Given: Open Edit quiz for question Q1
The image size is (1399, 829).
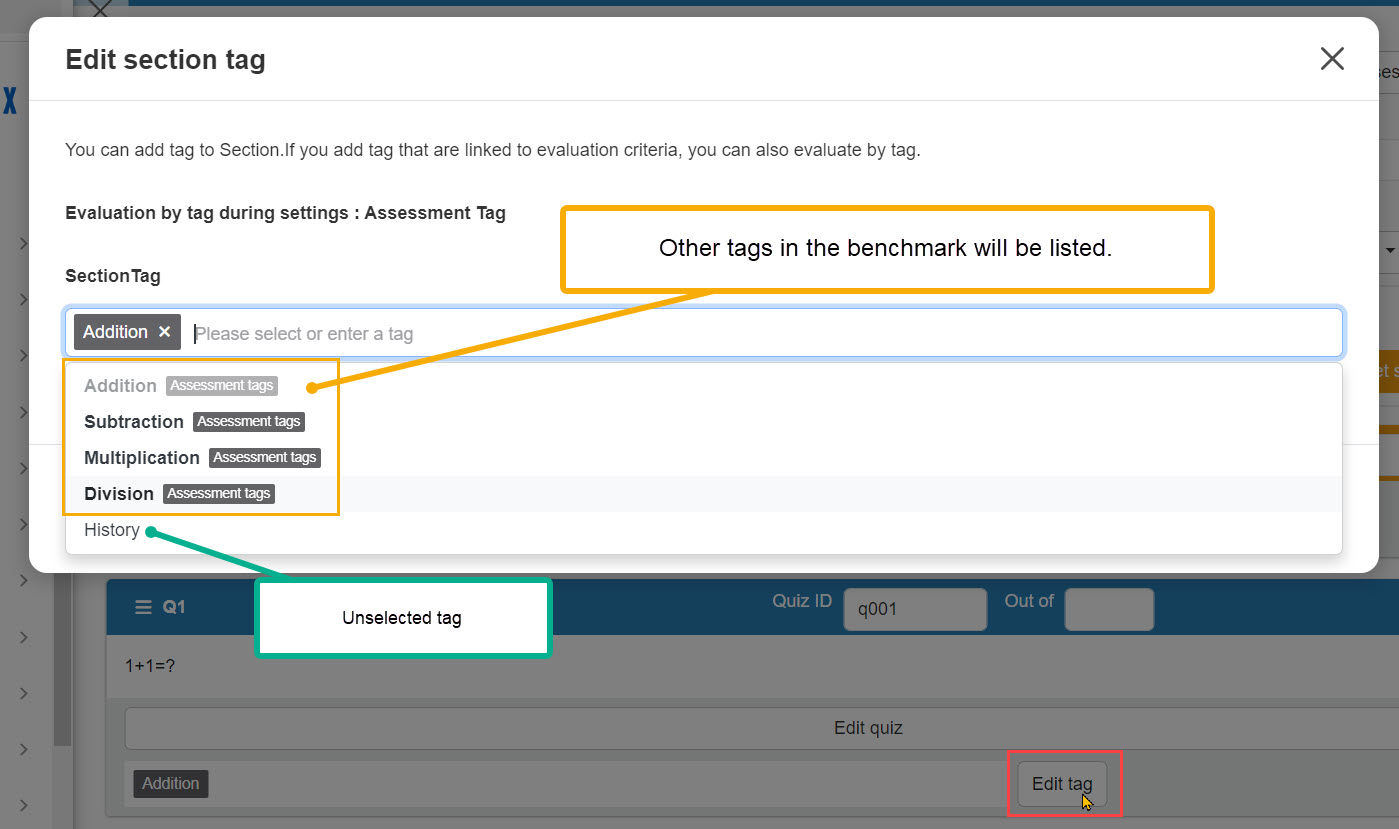Looking at the screenshot, I should 868,728.
